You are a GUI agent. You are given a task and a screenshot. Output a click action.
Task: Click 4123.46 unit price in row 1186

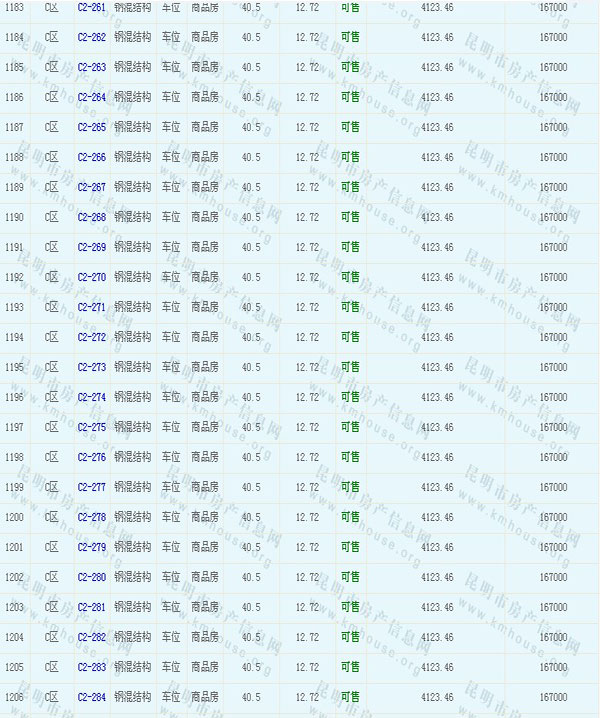coord(437,98)
